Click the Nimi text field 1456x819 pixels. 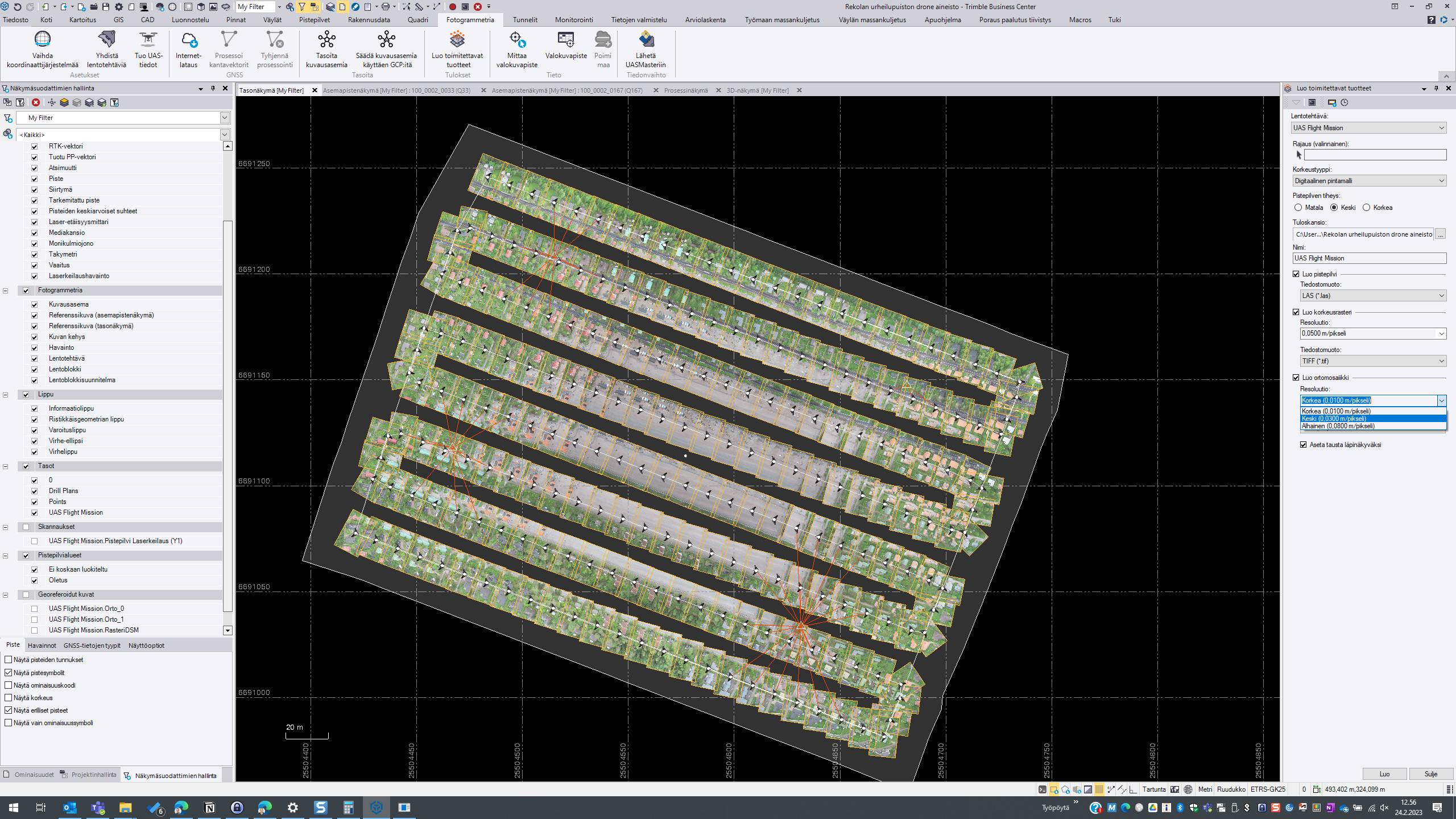[1370, 258]
